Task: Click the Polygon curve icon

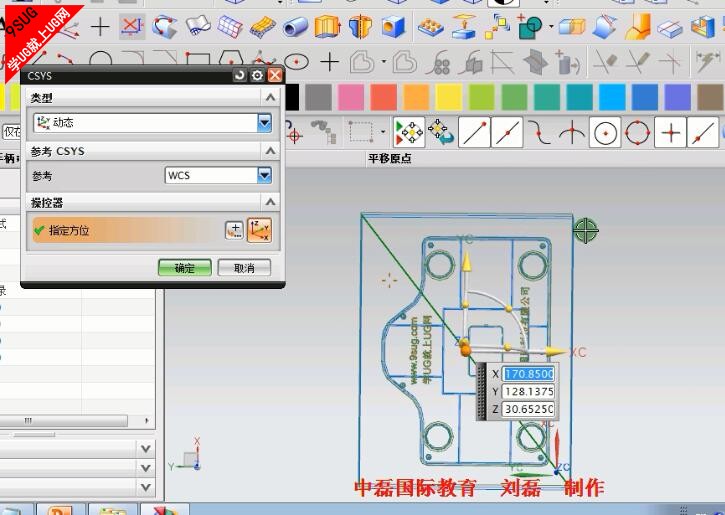Action: [231, 58]
